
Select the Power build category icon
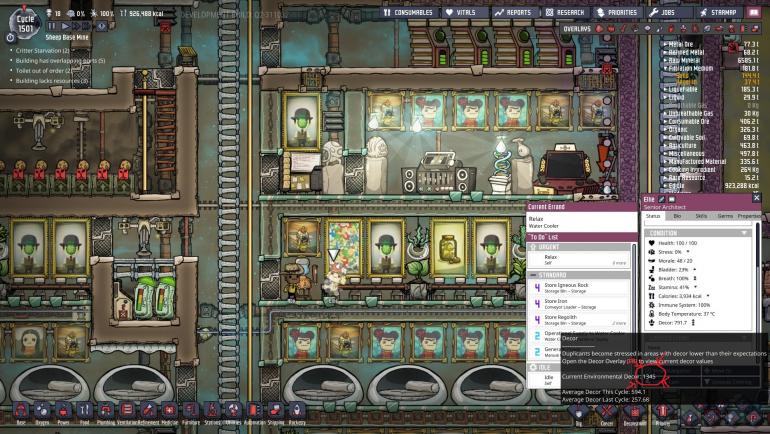64,410
